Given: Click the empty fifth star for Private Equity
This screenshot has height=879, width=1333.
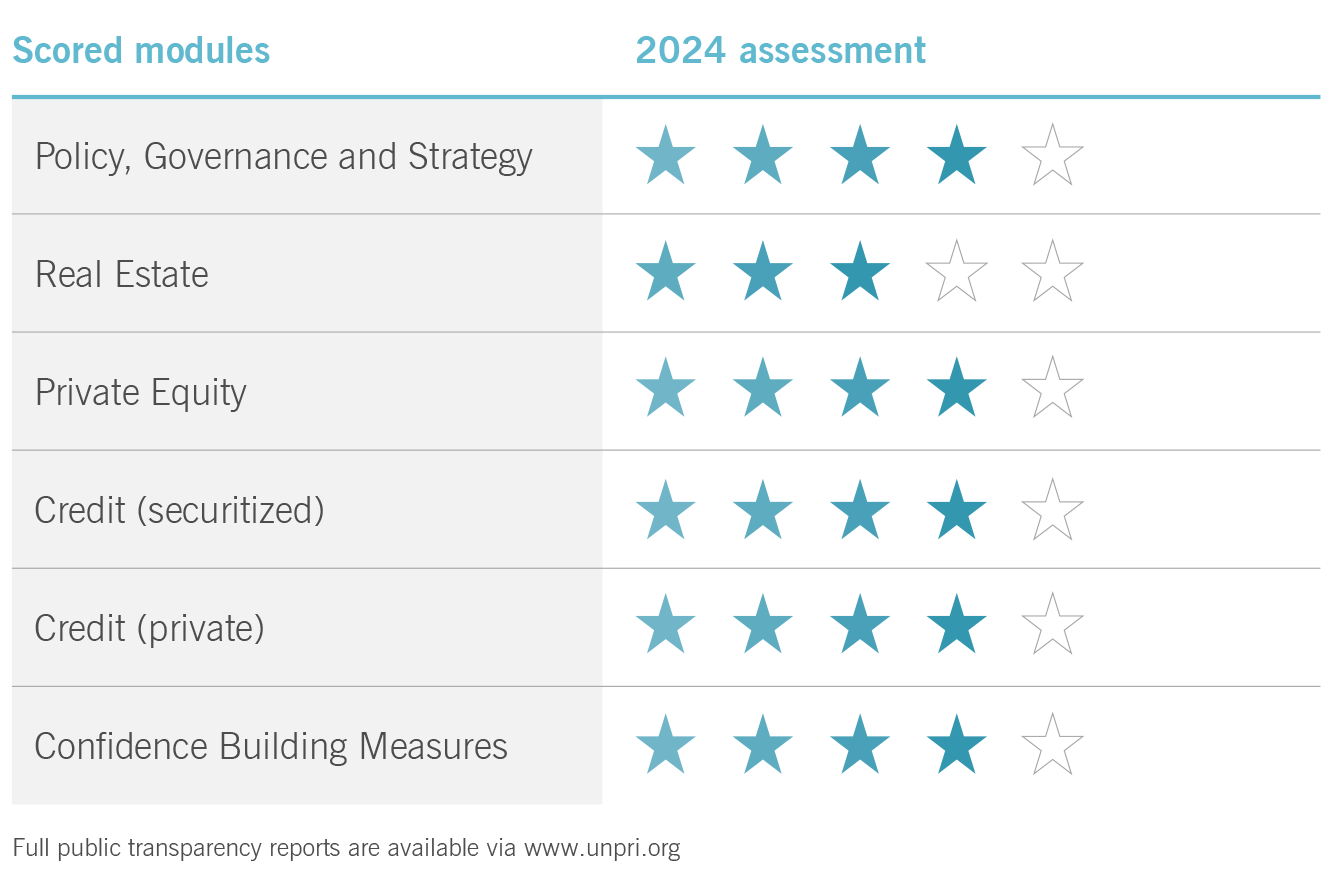Looking at the screenshot, I should pos(1053,388).
